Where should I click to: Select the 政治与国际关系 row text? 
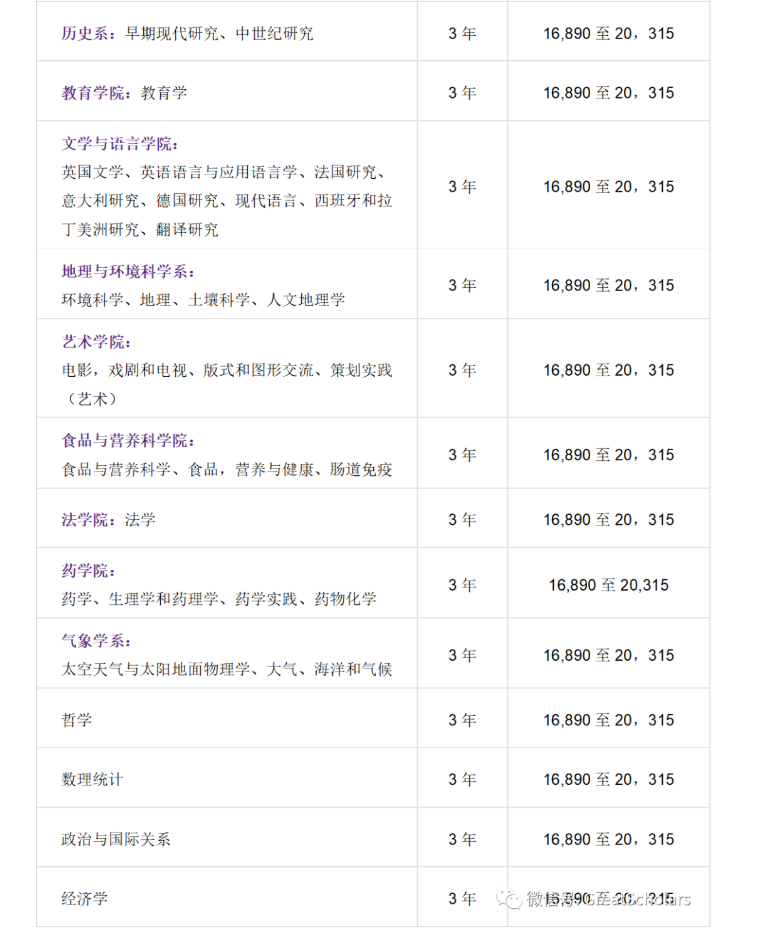[x=116, y=839]
